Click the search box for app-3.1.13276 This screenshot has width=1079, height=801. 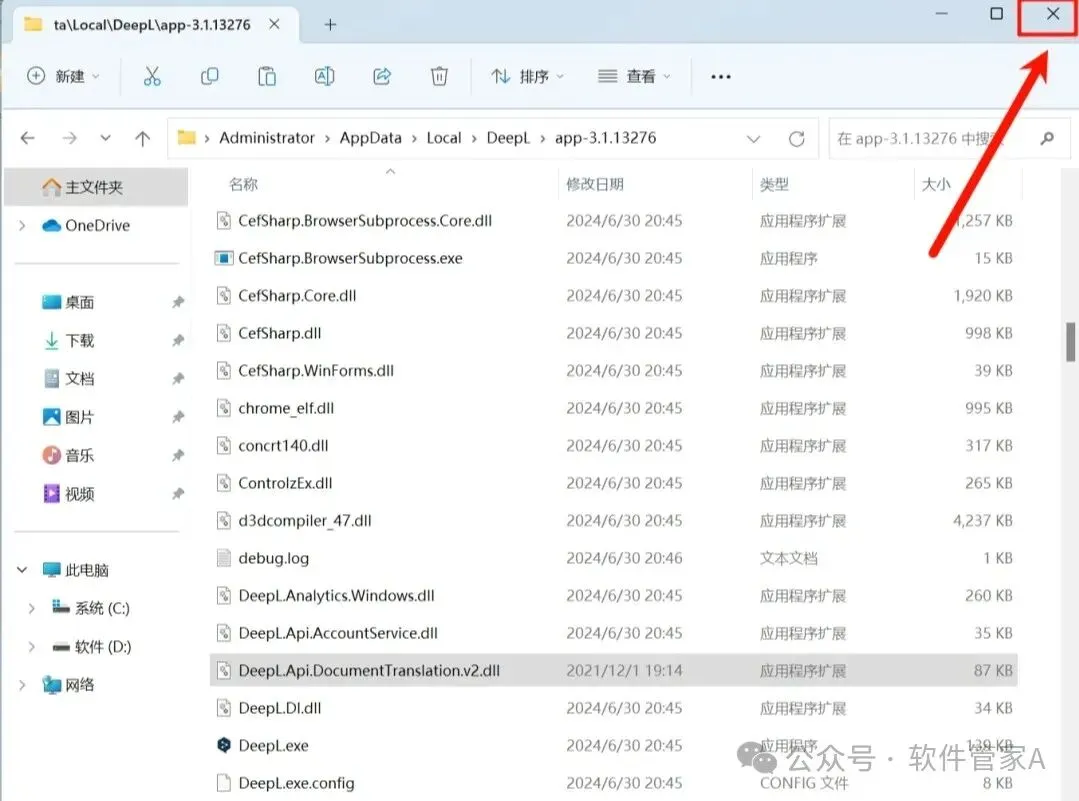tap(950, 138)
